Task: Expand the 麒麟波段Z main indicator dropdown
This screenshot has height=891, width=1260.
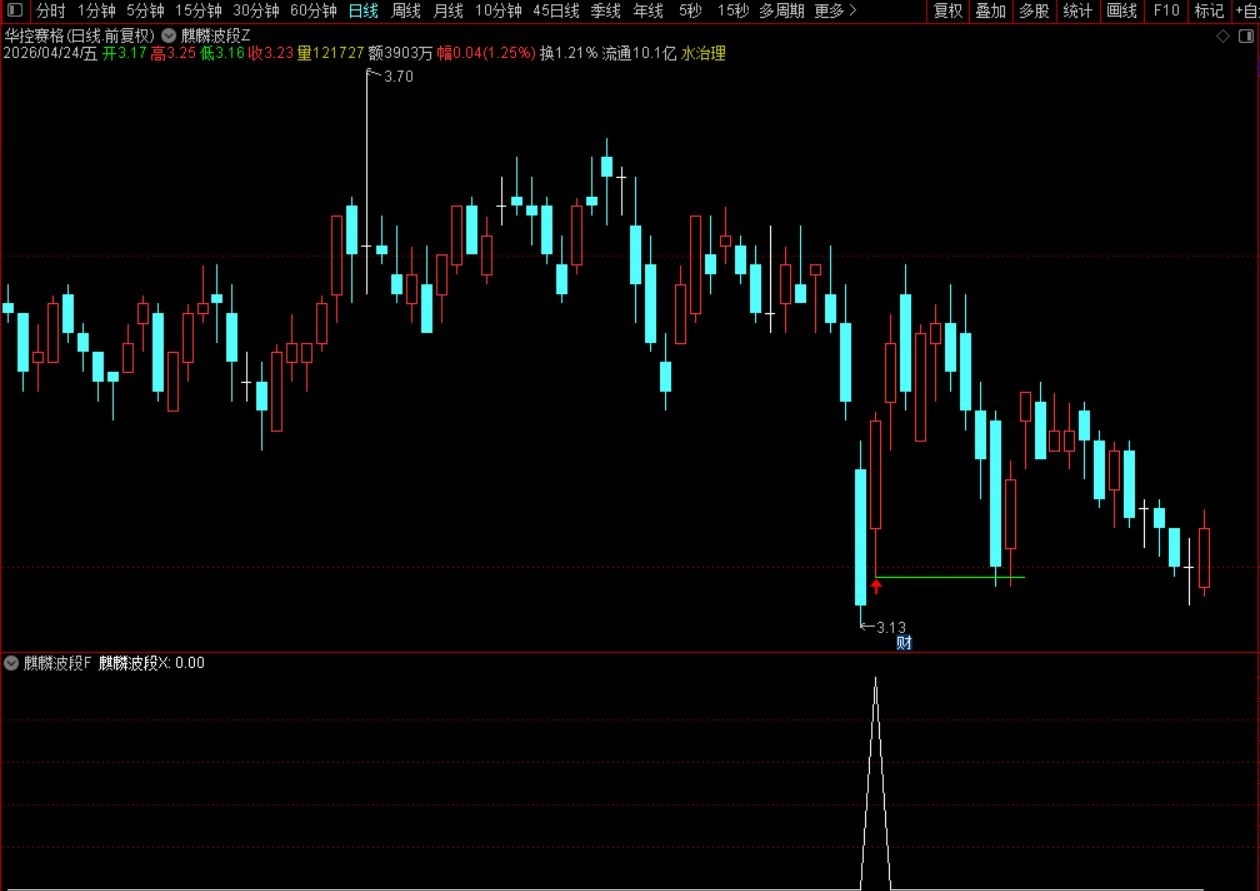Action: [169, 35]
